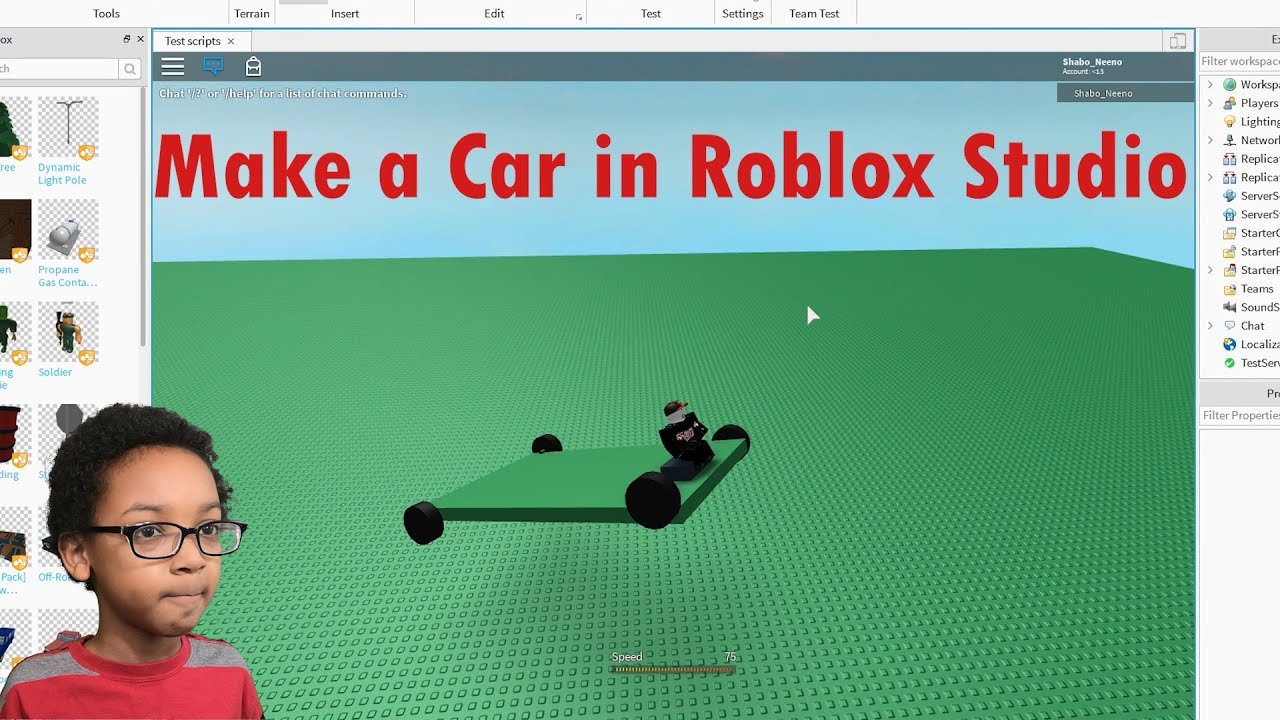
Task: Focus the Toolbox search field
Action: (58, 69)
